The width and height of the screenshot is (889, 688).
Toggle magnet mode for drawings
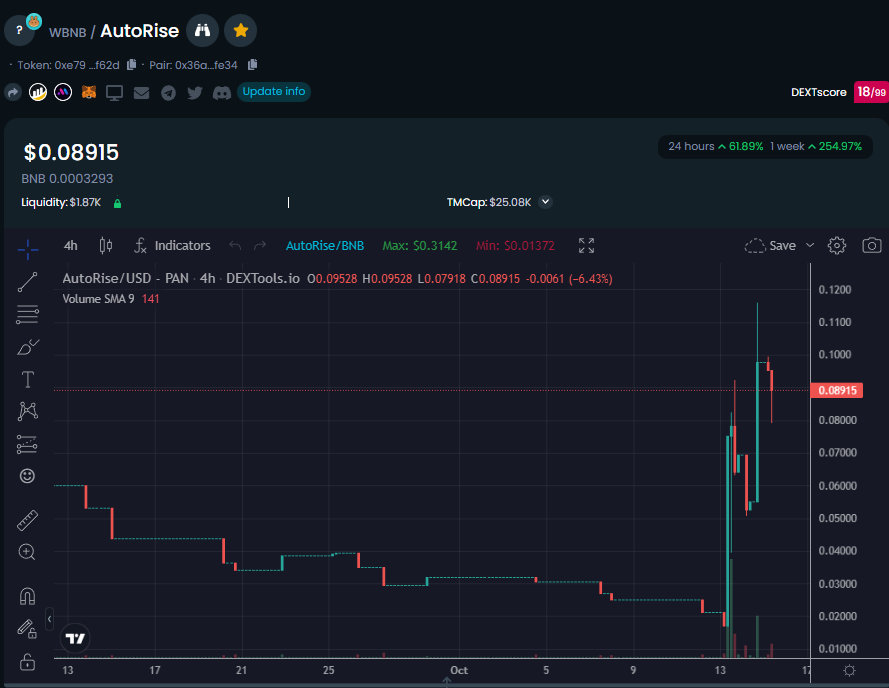coord(27,596)
